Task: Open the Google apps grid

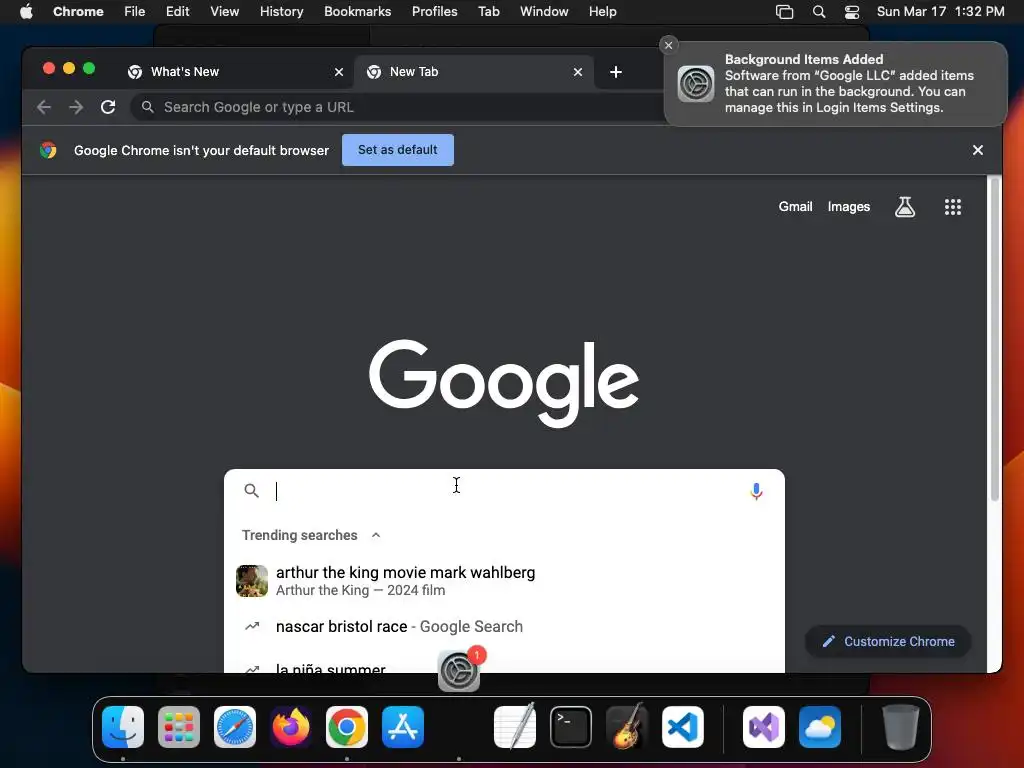Action: click(x=953, y=207)
